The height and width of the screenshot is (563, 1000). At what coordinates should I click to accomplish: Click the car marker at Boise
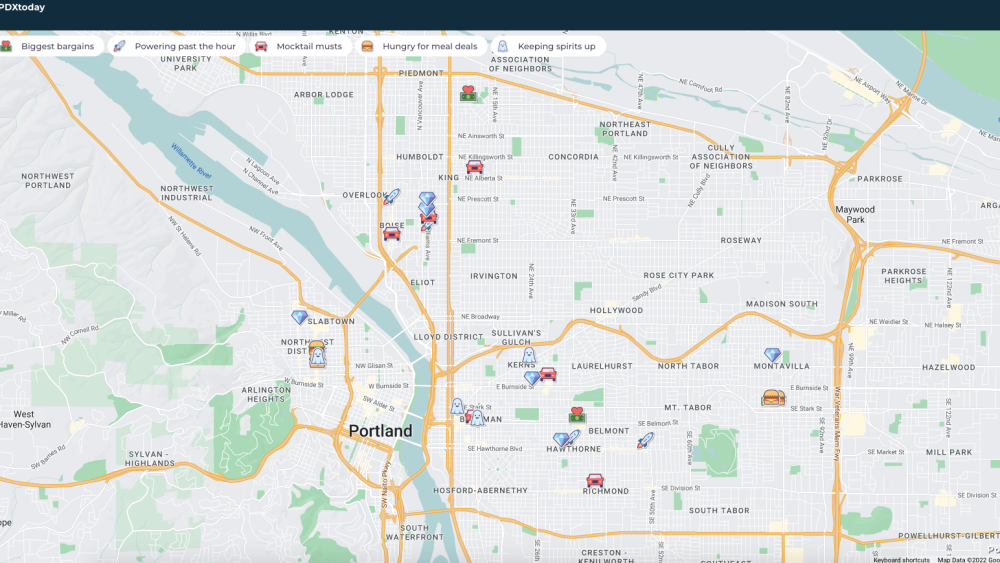392,233
